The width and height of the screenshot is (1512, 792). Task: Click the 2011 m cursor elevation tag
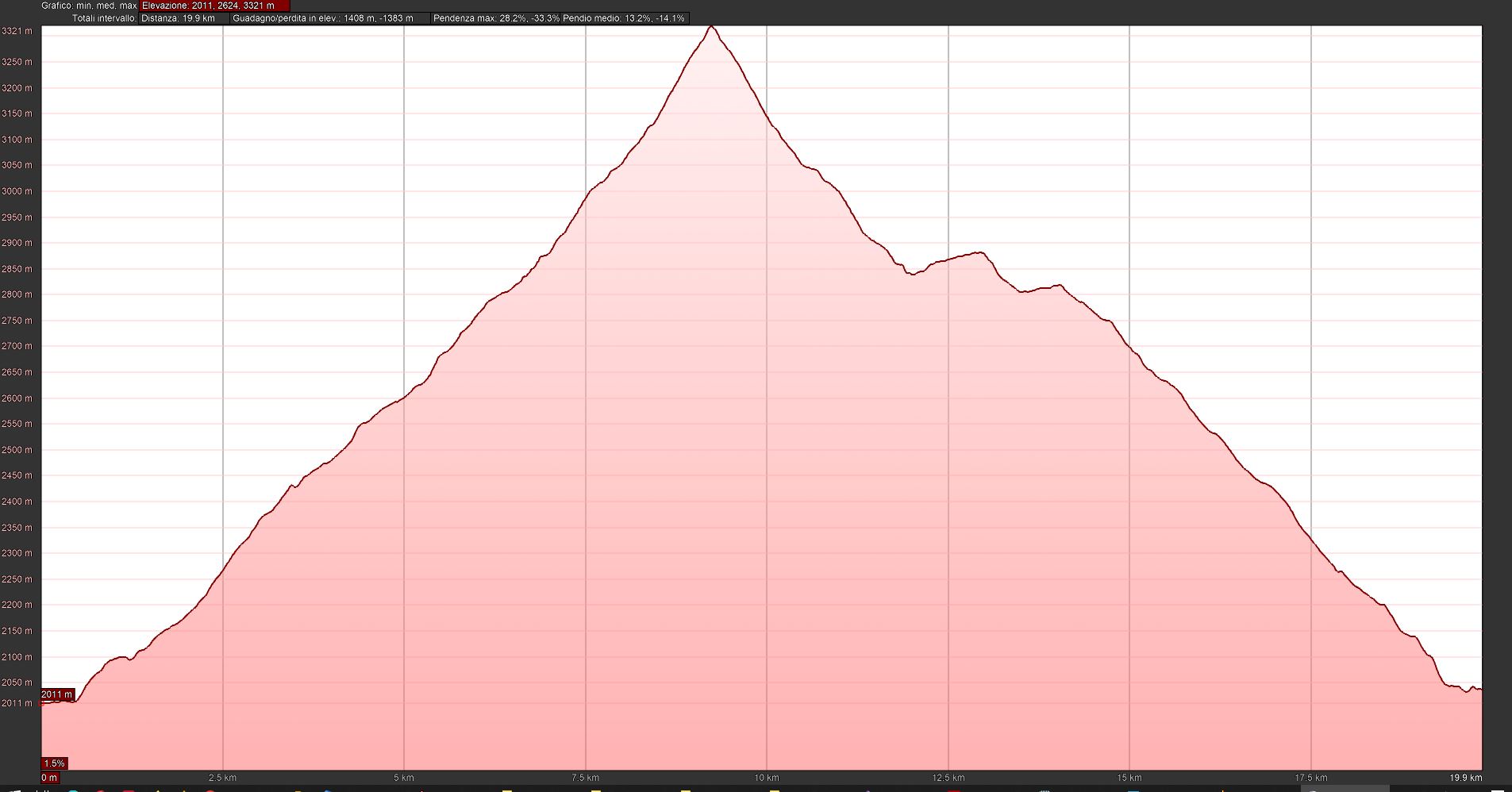click(x=57, y=694)
